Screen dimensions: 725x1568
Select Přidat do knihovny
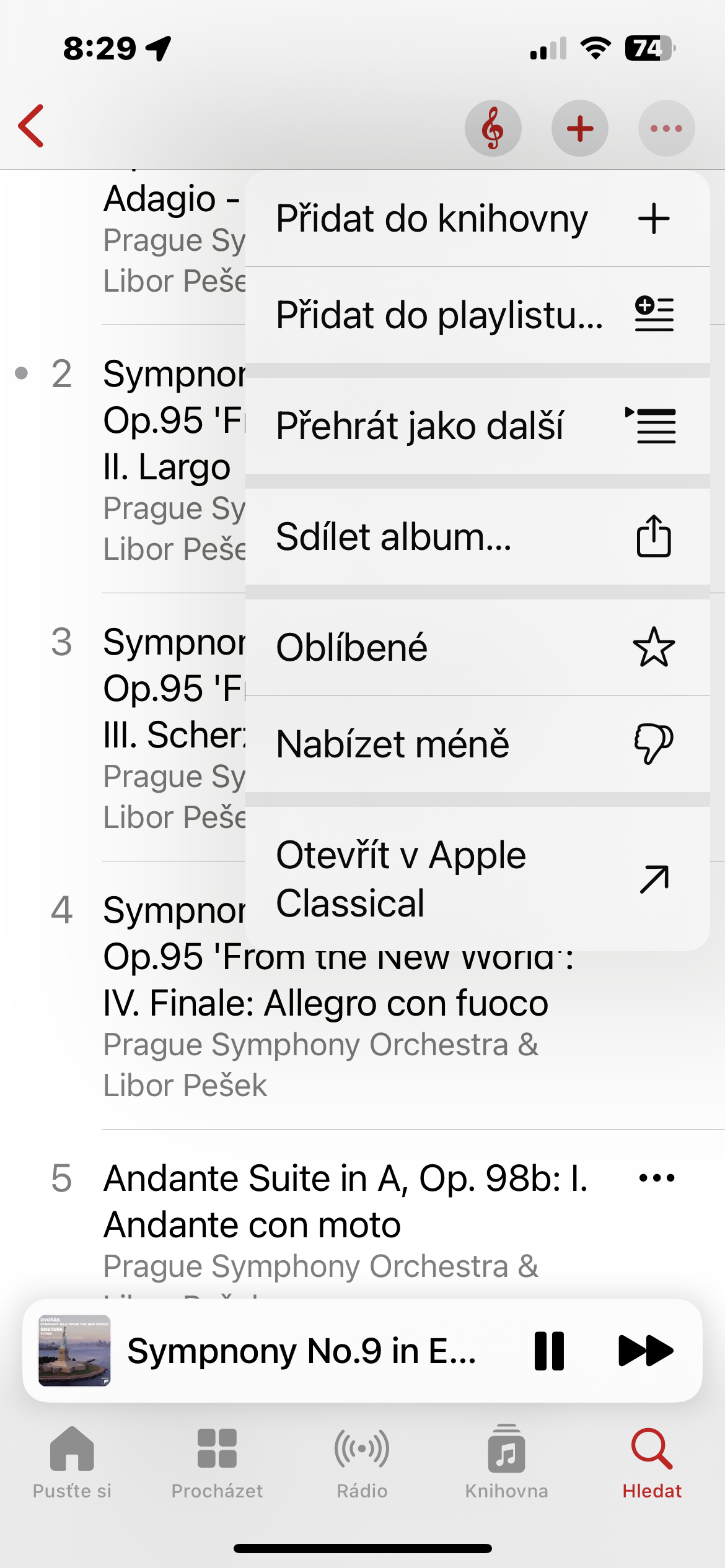(x=477, y=219)
